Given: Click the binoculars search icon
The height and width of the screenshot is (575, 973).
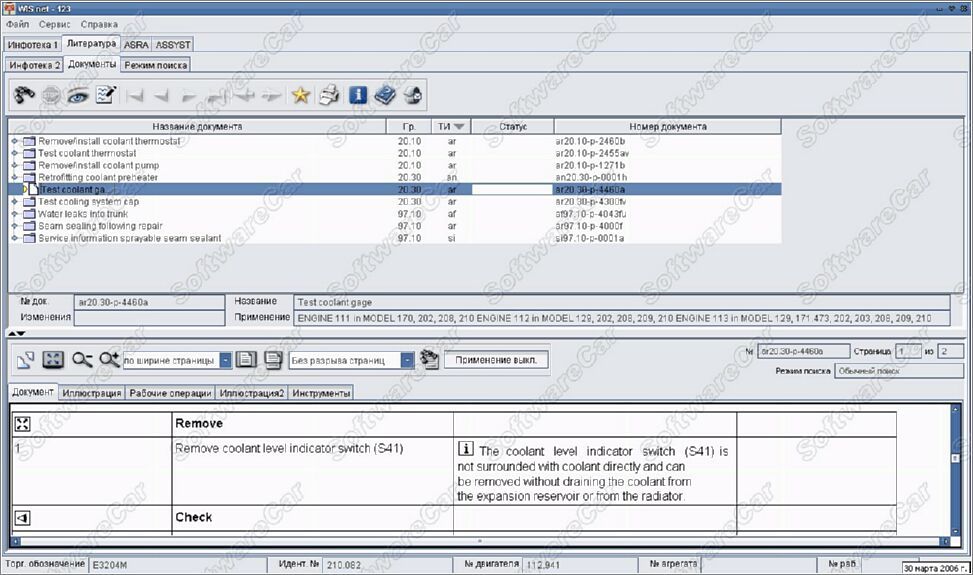Looking at the screenshot, I should 25,95.
